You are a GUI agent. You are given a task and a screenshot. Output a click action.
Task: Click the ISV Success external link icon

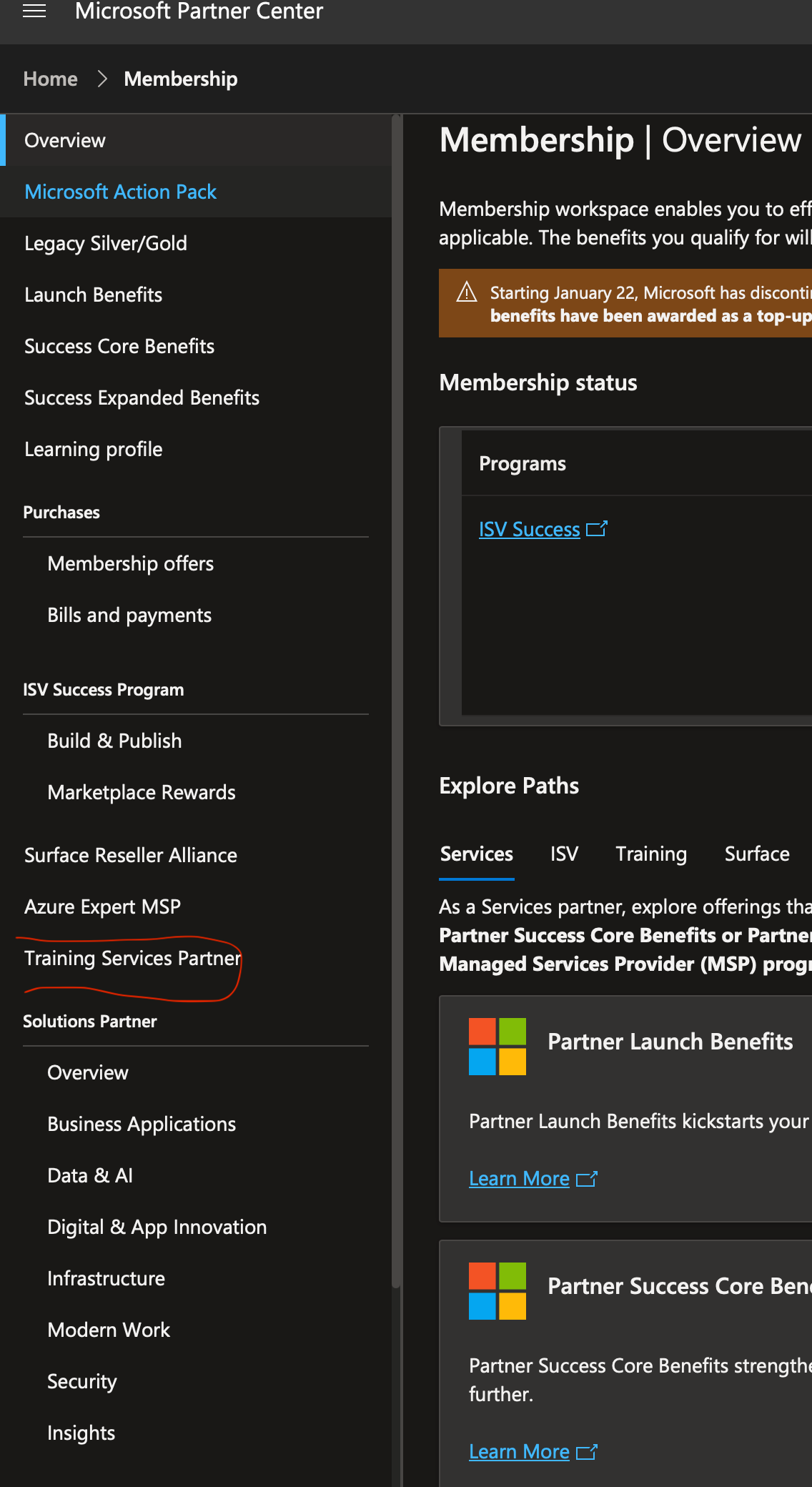(x=597, y=529)
